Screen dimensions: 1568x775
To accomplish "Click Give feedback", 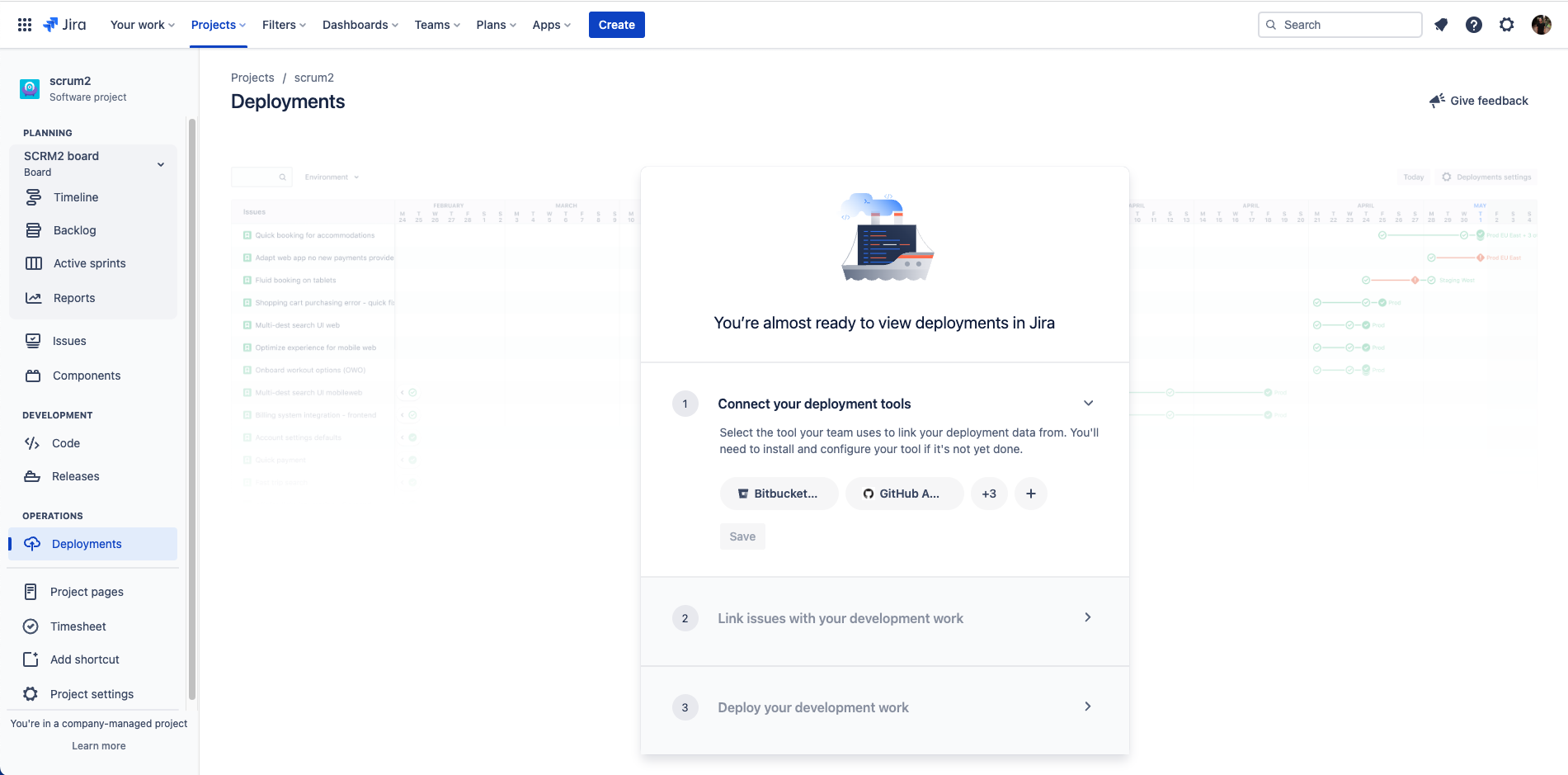I will (x=1479, y=101).
